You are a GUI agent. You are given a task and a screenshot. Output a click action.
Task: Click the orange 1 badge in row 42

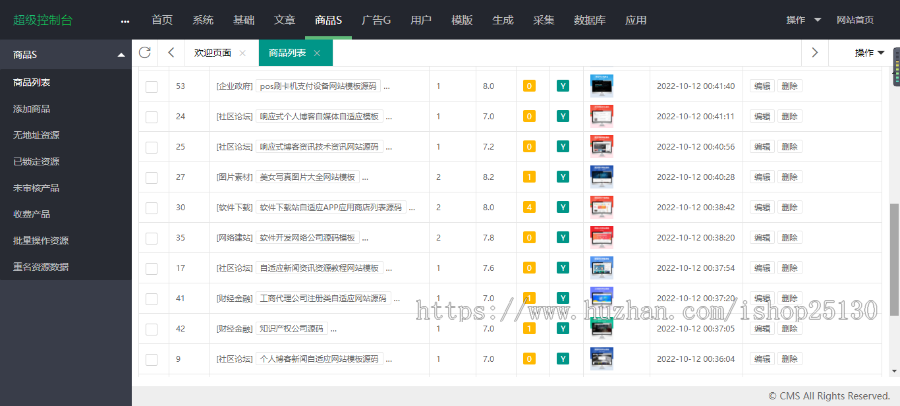click(x=529, y=328)
